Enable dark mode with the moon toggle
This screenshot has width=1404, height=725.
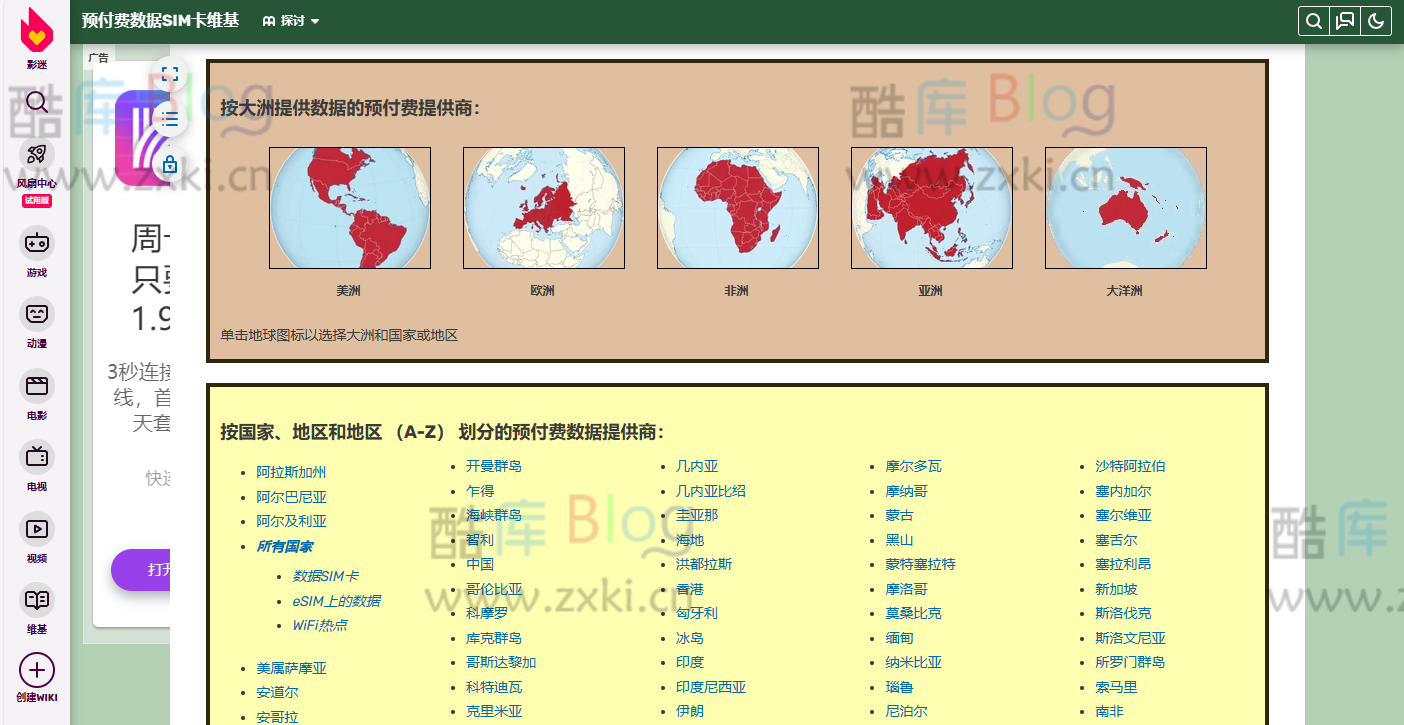pyautogui.click(x=1377, y=20)
